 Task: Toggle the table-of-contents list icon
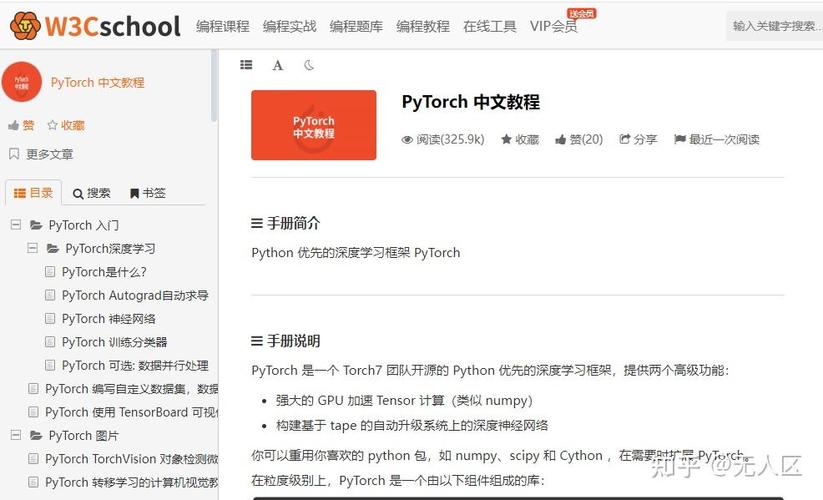[246, 65]
